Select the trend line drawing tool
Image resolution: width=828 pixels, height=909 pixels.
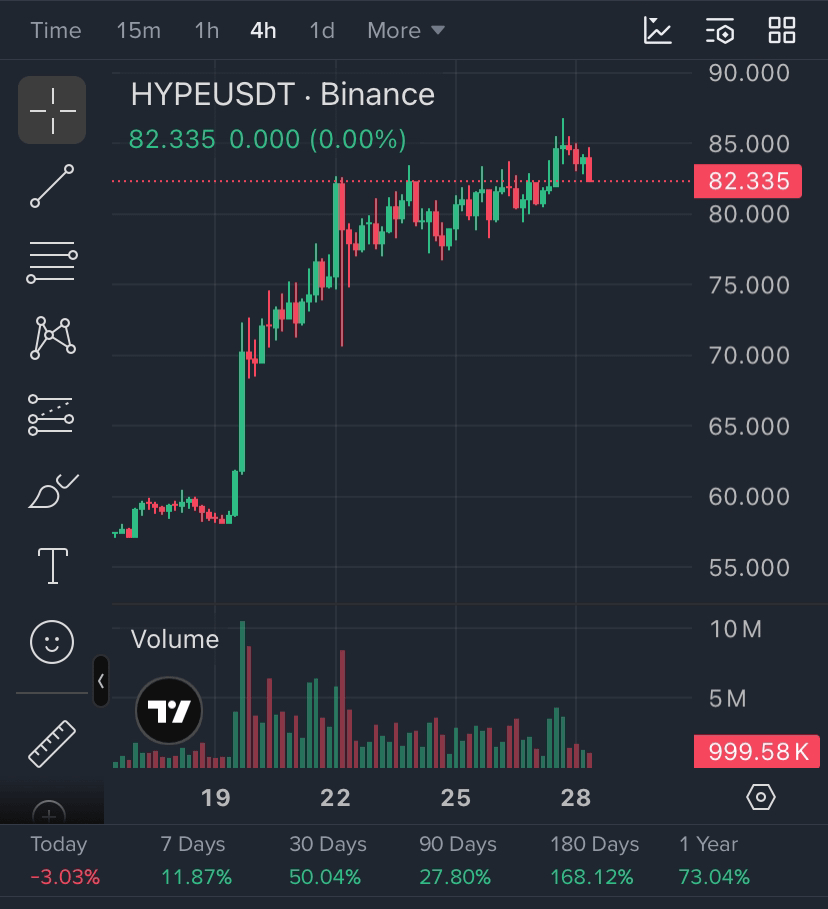click(x=52, y=186)
